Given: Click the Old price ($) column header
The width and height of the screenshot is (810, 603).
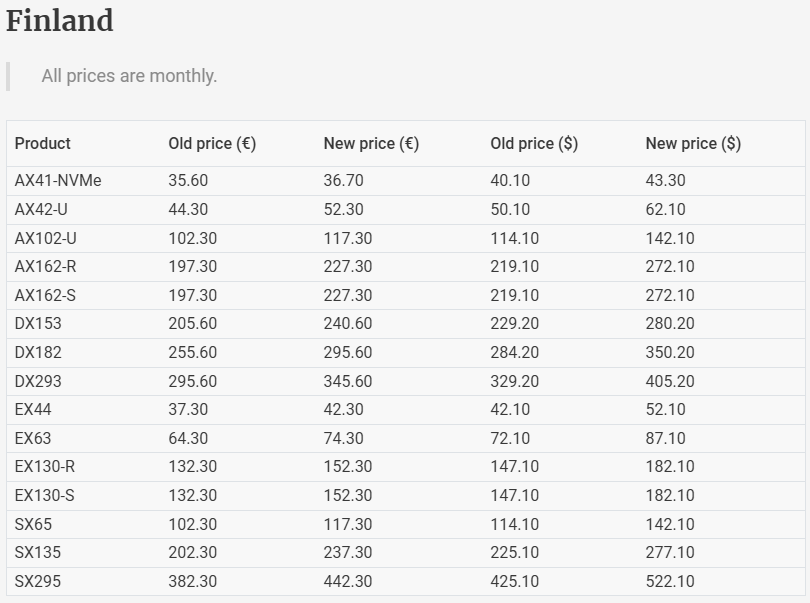Looking at the screenshot, I should [534, 144].
